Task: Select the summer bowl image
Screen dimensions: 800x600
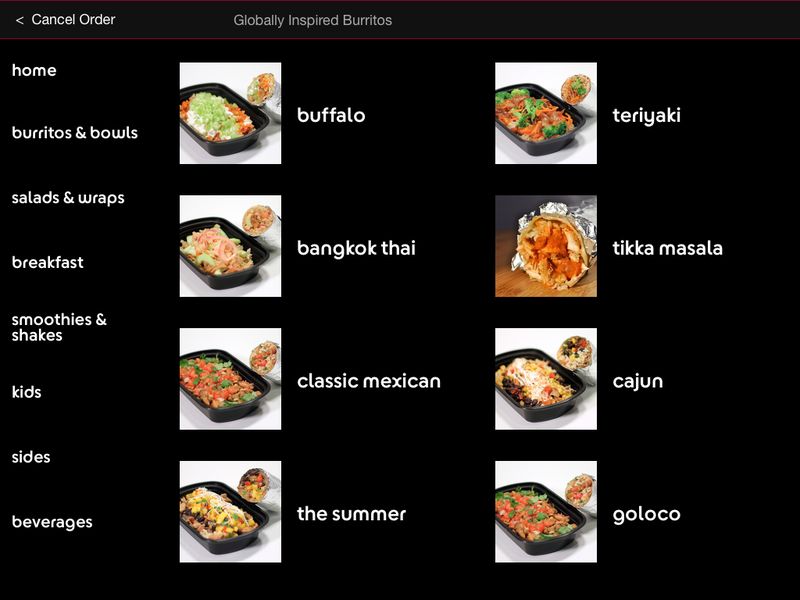Action: tap(230, 512)
